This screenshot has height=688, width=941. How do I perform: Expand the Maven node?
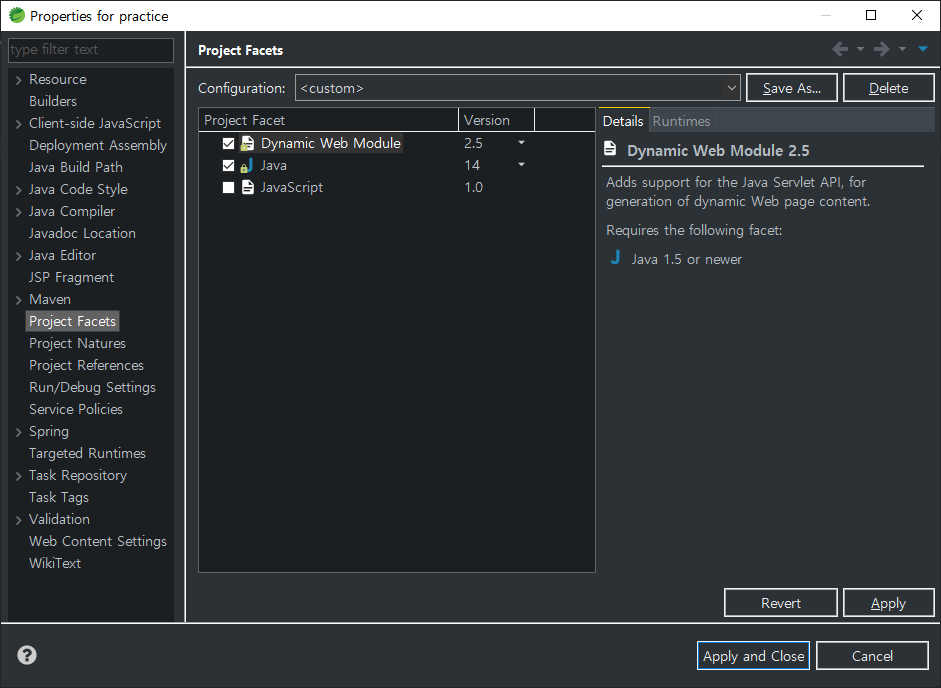pos(19,300)
